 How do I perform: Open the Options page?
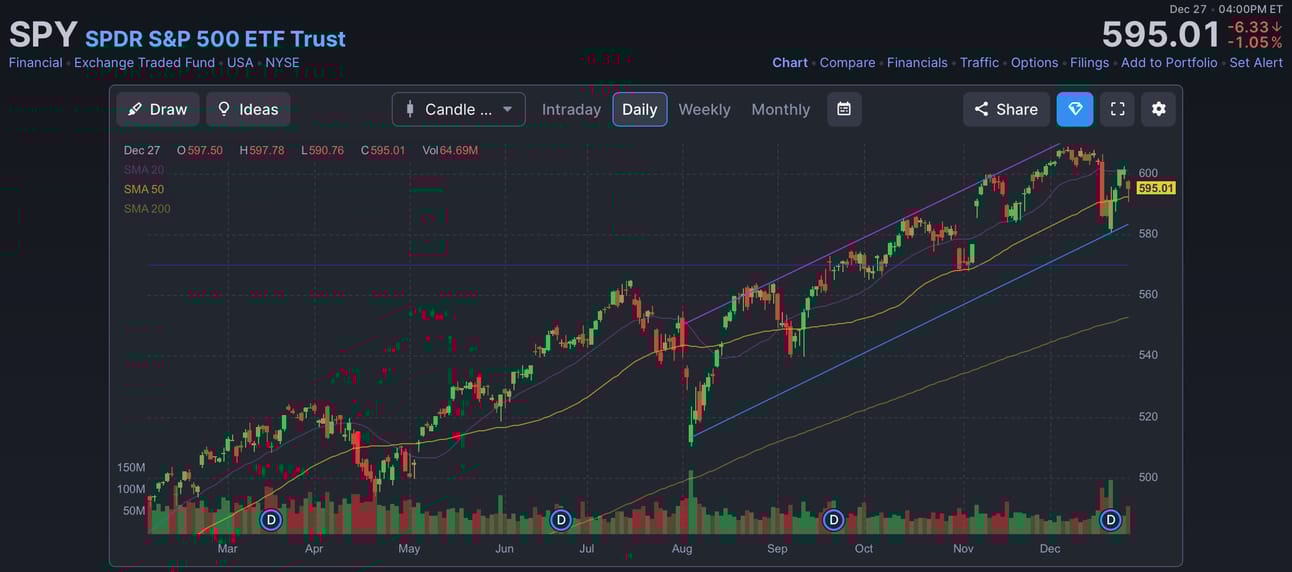1034,62
